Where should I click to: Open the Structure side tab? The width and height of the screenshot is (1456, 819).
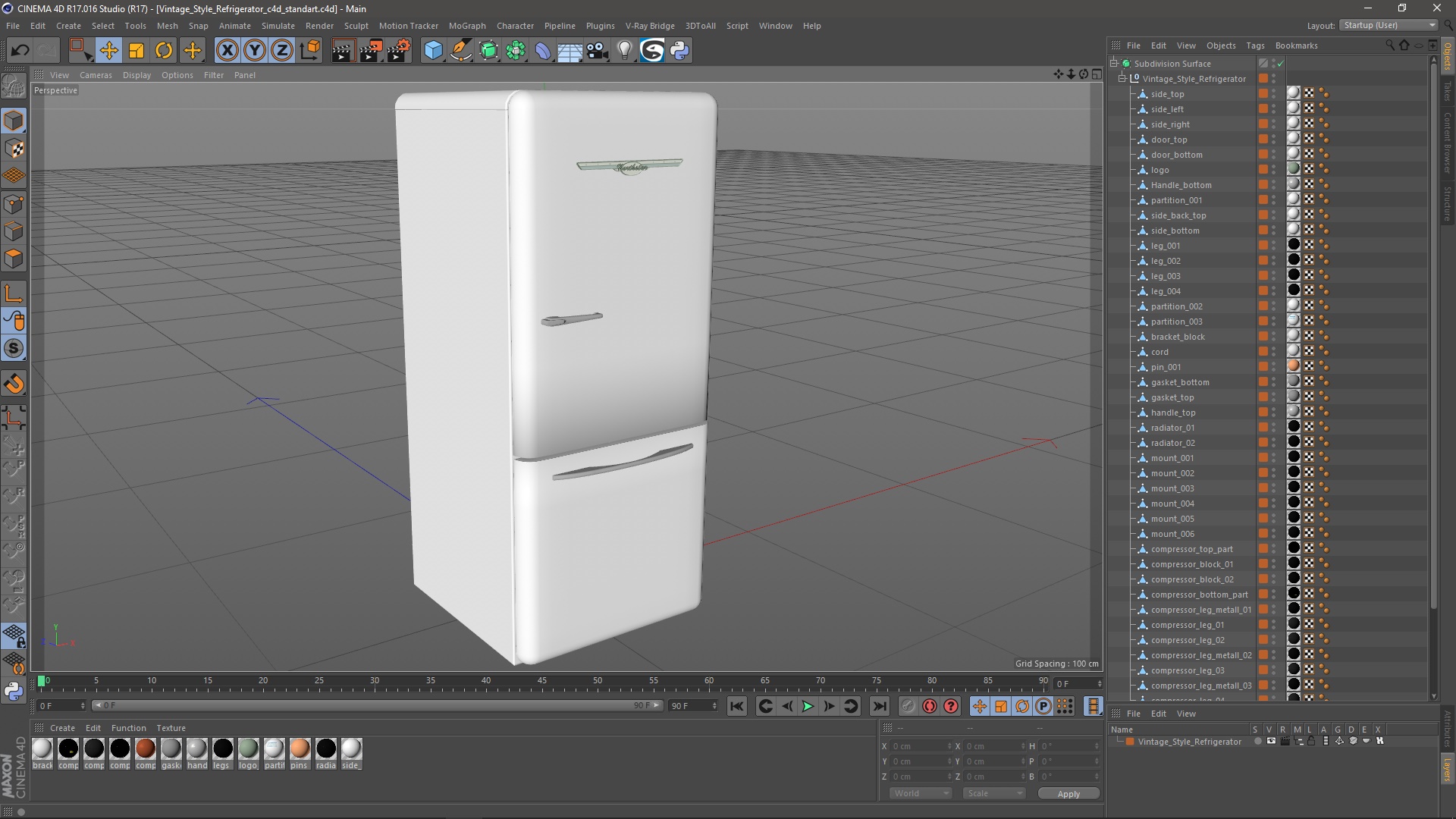[1447, 203]
